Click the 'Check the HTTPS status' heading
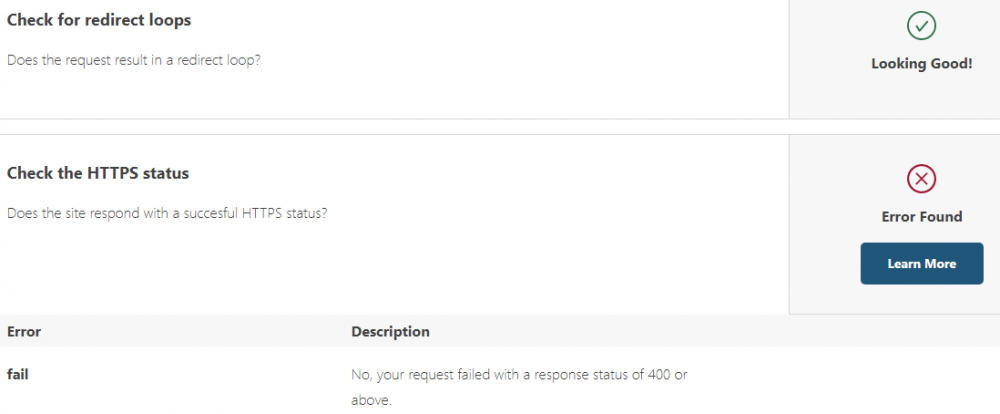Screen dimensions: 1000x414 point(98,173)
